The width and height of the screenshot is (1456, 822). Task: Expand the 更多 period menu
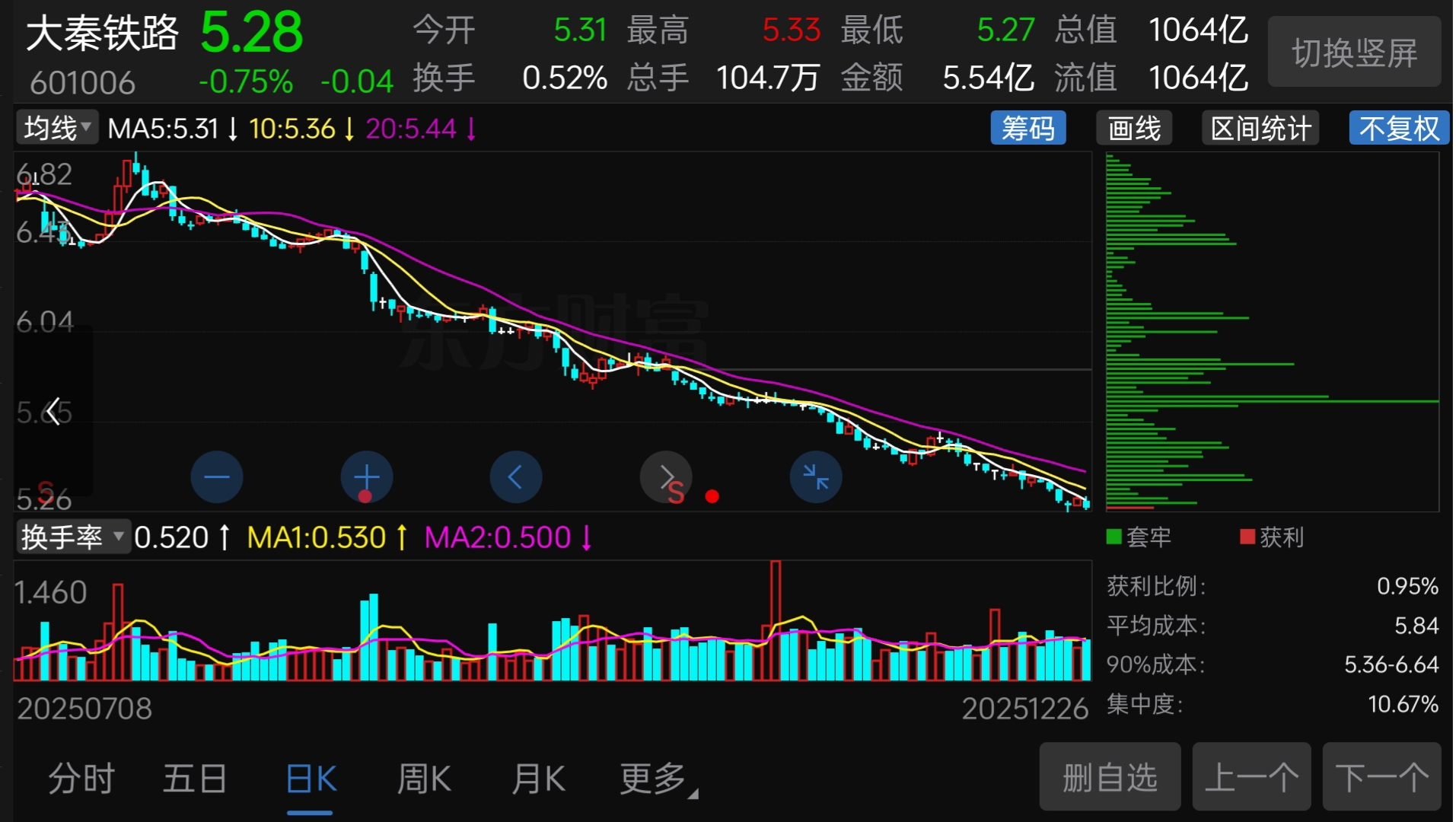[x=658, y=779]
